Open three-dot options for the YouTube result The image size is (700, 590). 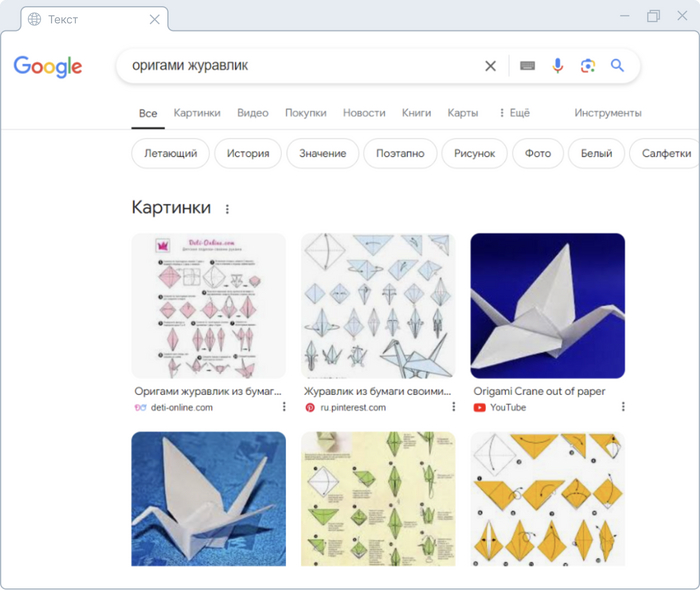(623, 408)
